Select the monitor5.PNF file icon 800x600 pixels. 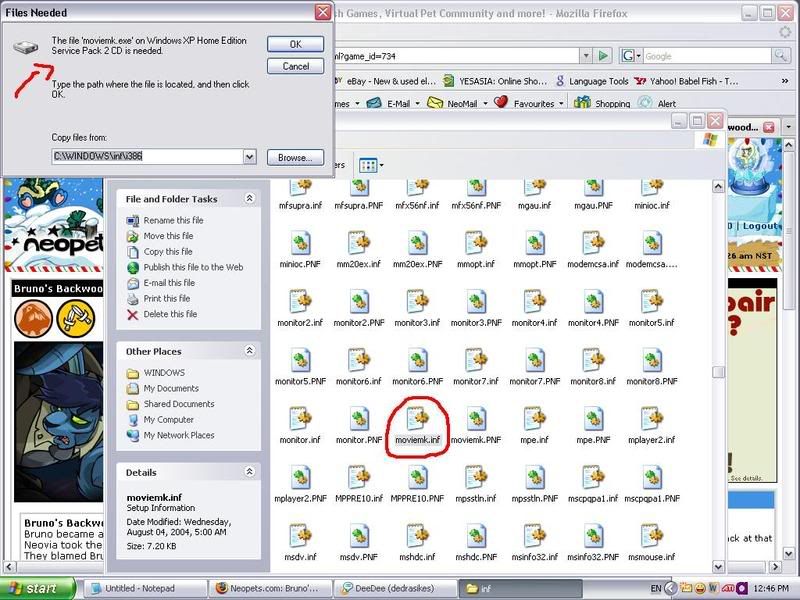[x=300, y=360]
